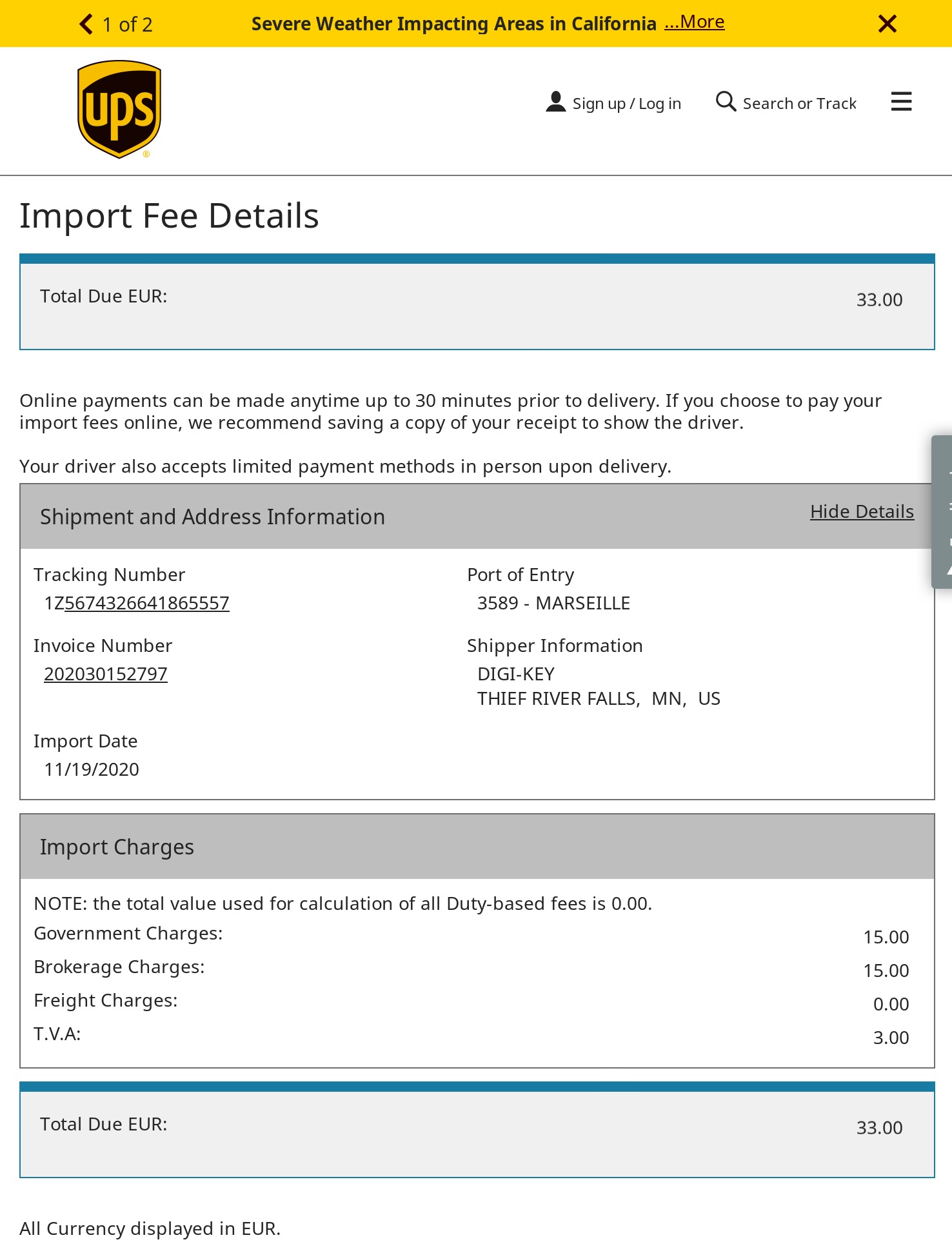Click the Import Charges section header
This screenshot has width=952, height=1242.
coord(477,847)
